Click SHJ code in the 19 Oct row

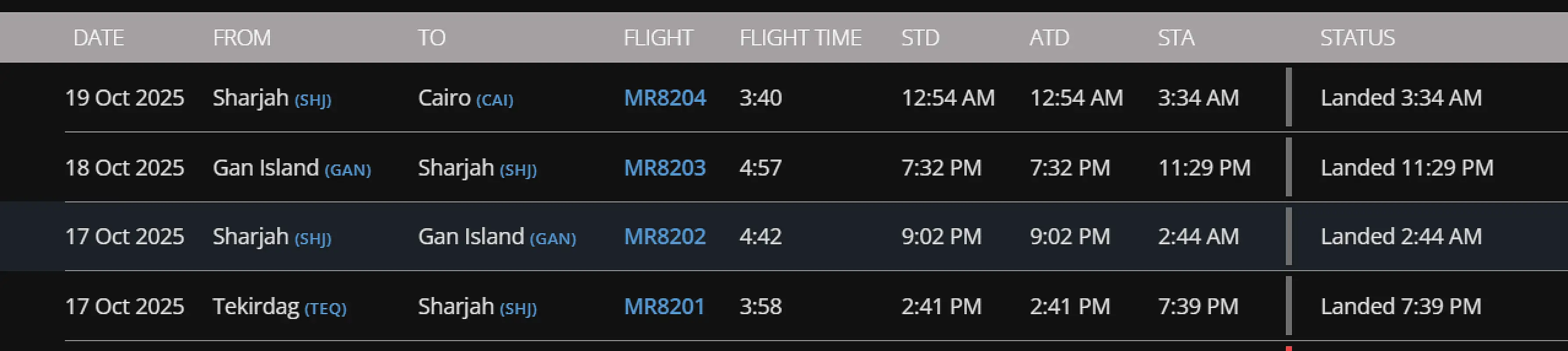tap(313, 100)
